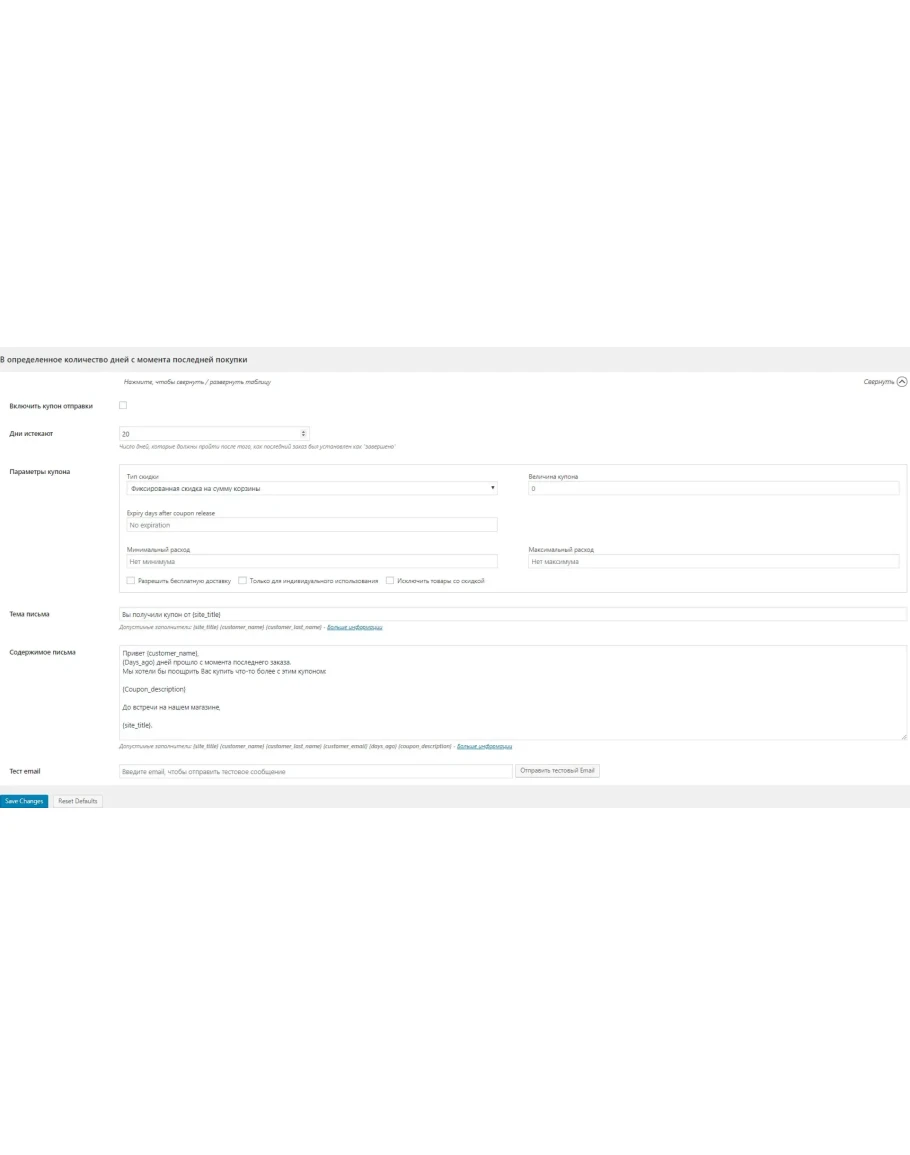910x1155 pixels.
Task: Open Больше информации link below email content
Action: pos(484,746)
